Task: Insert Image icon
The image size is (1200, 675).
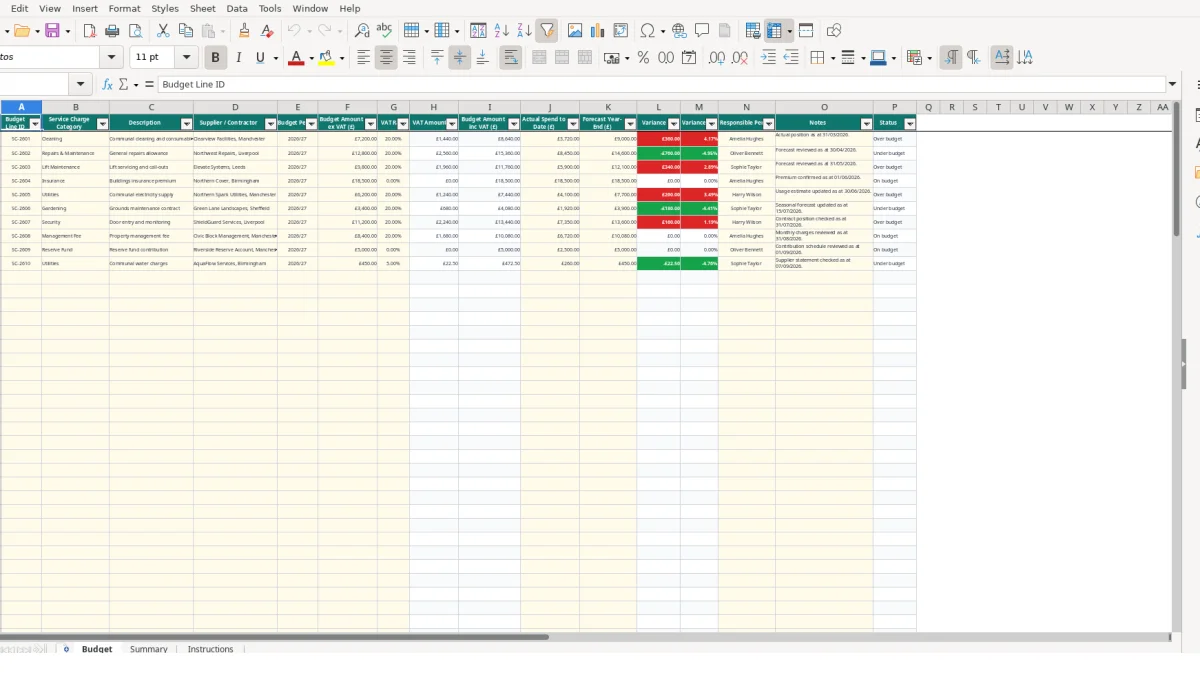Action: pos(575,31)
